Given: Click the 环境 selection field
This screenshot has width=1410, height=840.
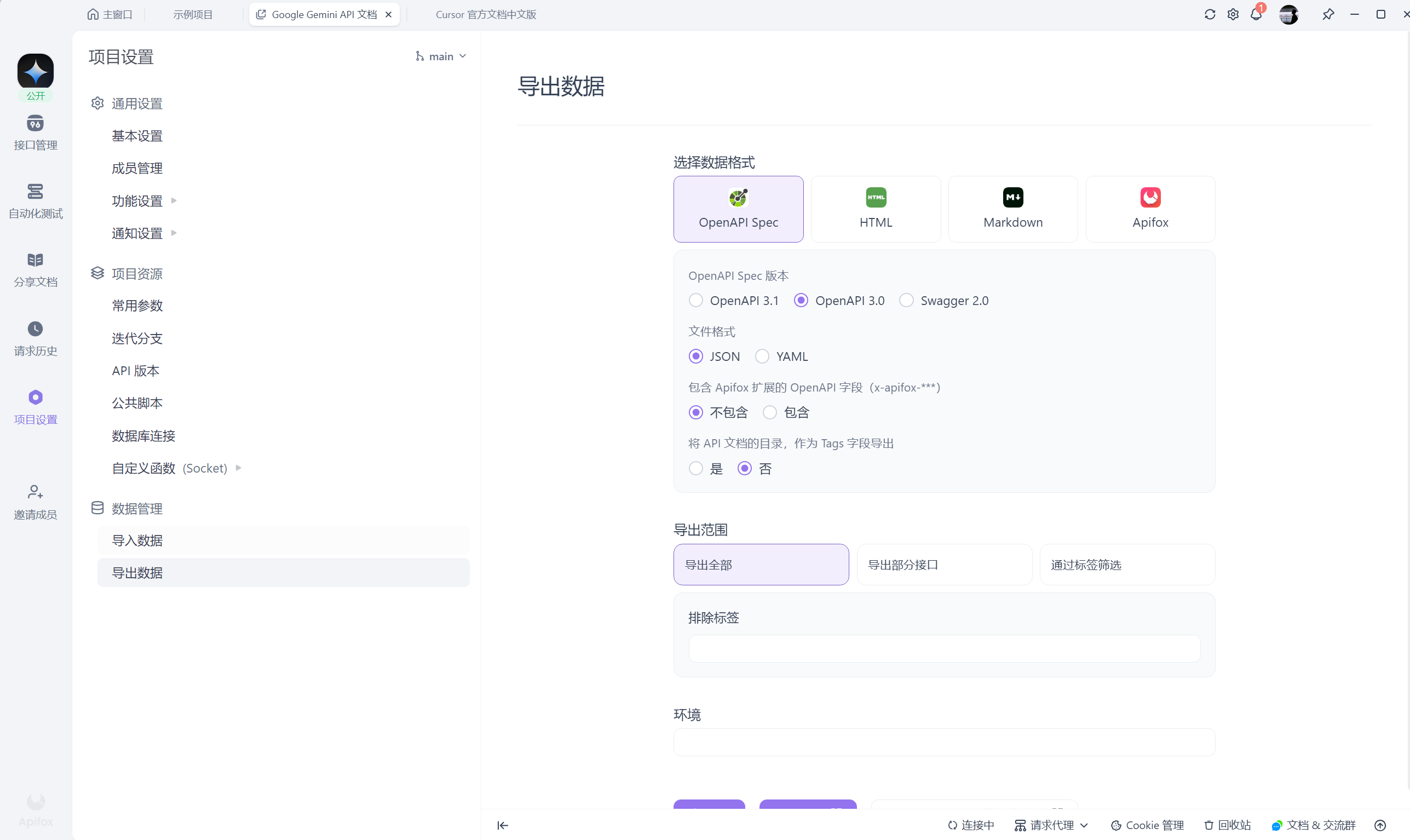Looking at the screenshot, I should click(x=943, y=742).
